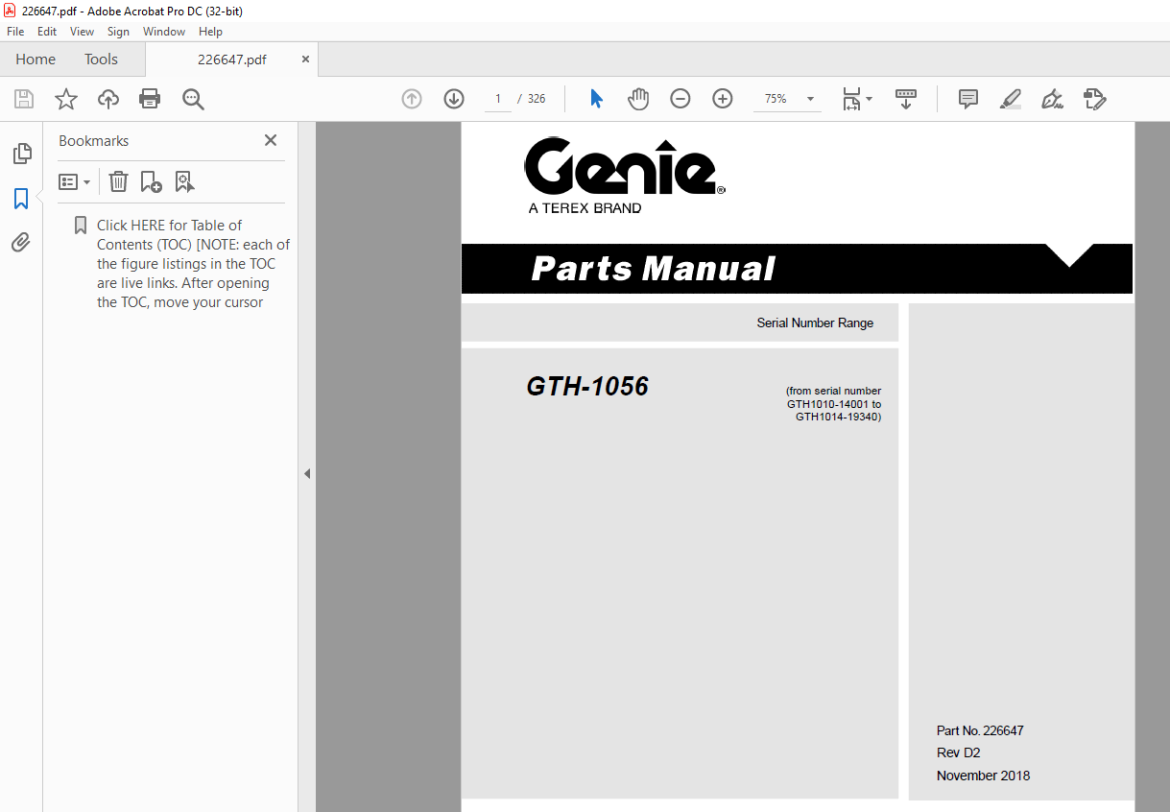Image resolution: width=1170 pixels, height=812 pixels.
Task: Delete selected bookmark with trash icon
Action: tap(119, 181)
